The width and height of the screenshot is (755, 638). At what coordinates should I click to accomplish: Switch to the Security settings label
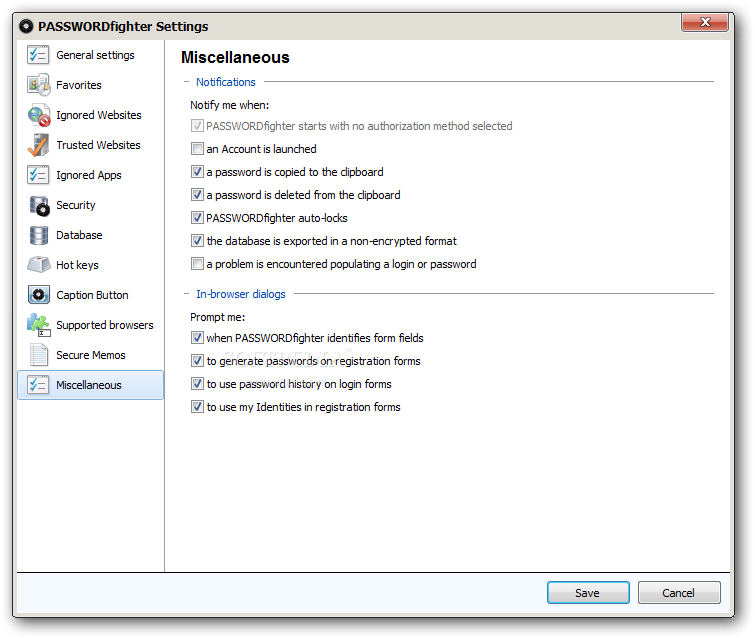point(76,205)
